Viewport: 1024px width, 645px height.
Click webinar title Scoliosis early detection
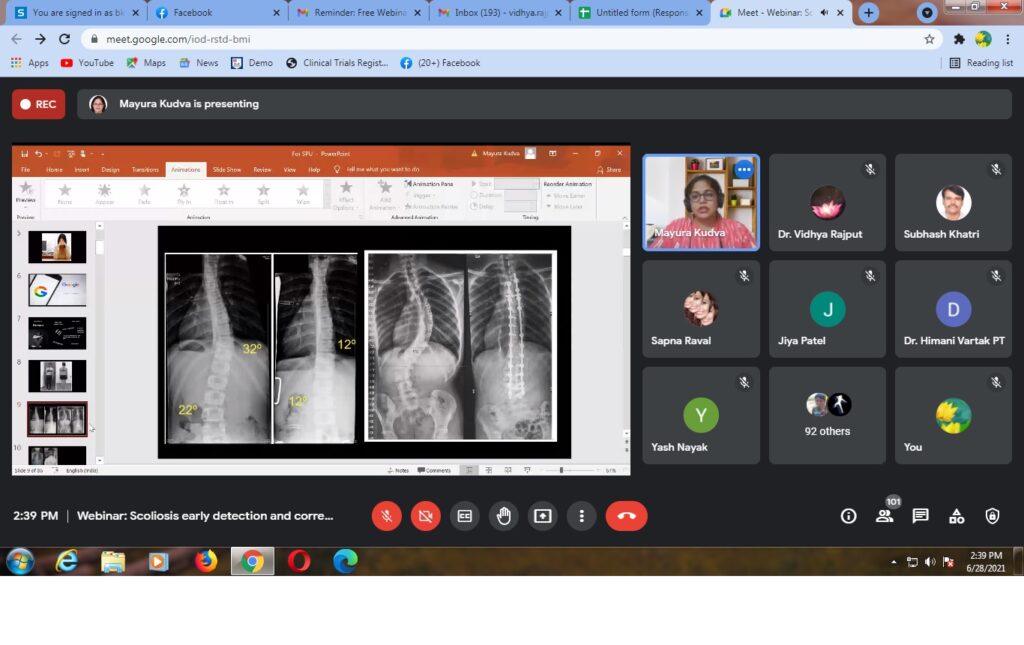(x=205, y=516)
